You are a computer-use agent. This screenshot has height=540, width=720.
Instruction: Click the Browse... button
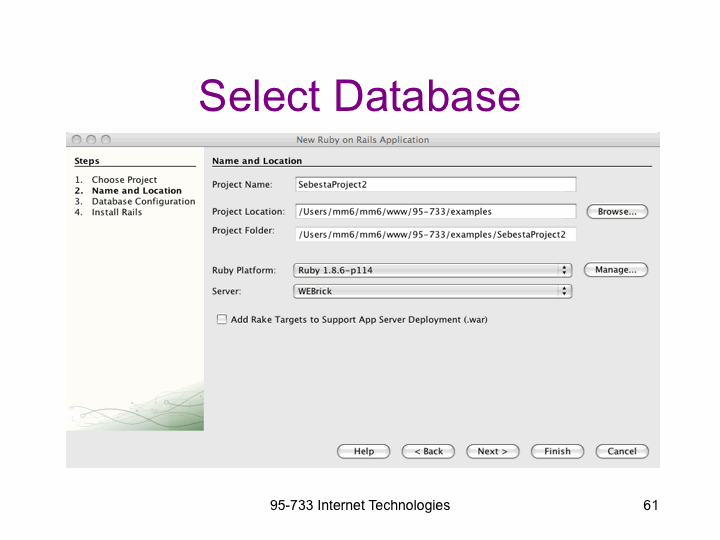(x=617, y=212)
